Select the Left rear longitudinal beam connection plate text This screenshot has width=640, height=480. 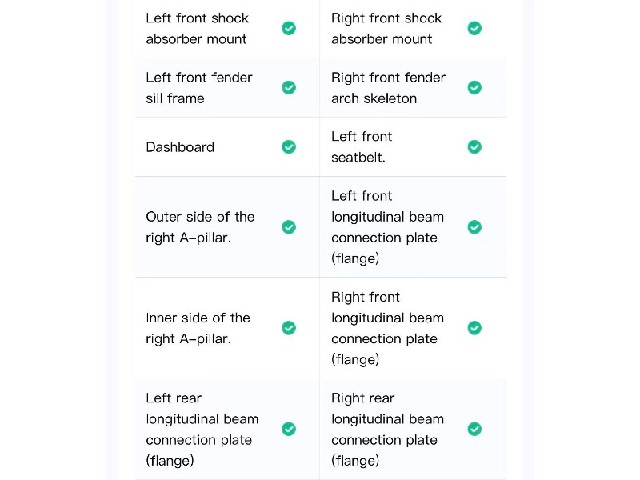coord(202,429)
